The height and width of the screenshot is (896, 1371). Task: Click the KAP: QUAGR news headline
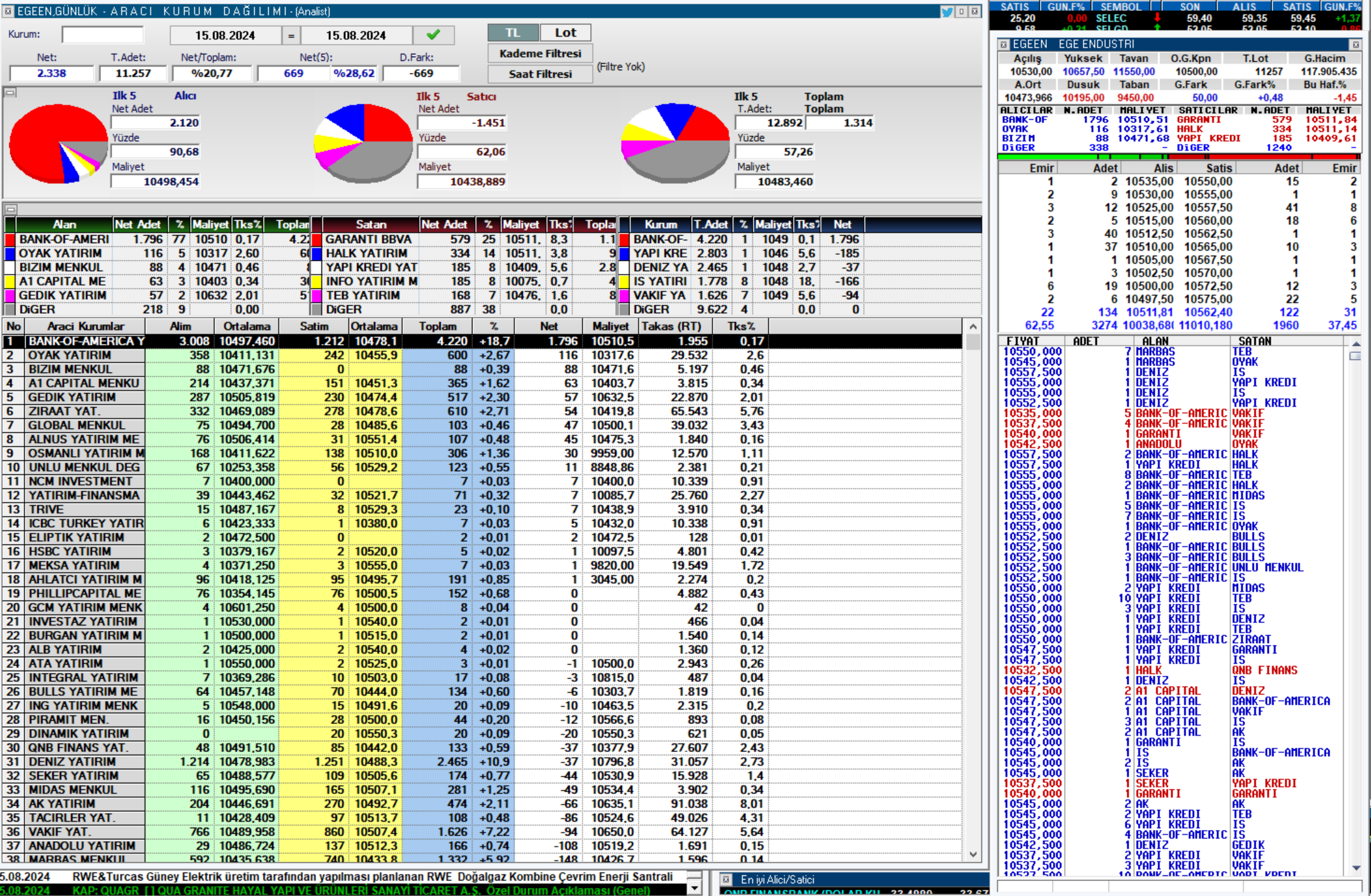pyautogui.click(x=361, y=890)
